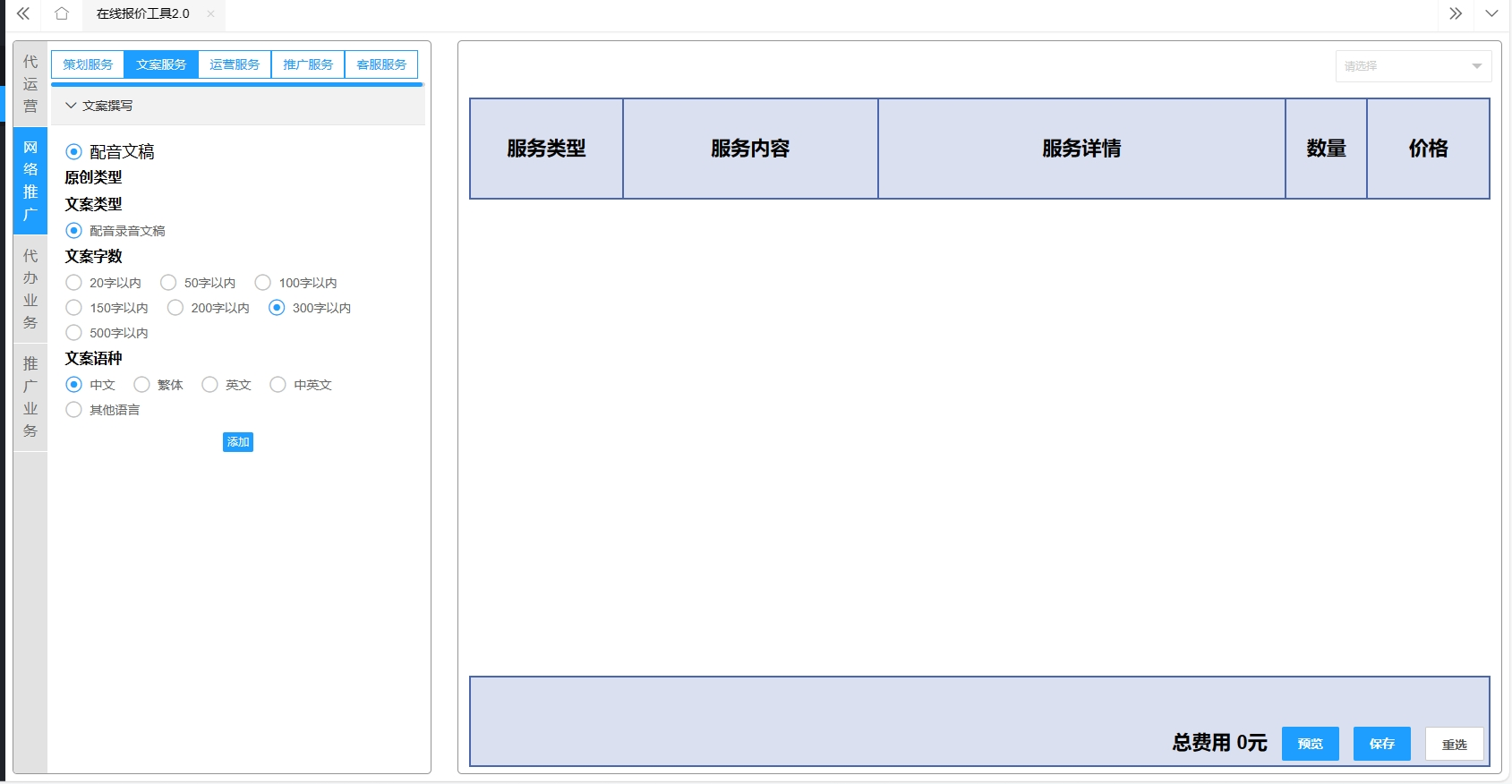
Task: Select the 500字以内 word count option
Action: click(x=74, y=333)
